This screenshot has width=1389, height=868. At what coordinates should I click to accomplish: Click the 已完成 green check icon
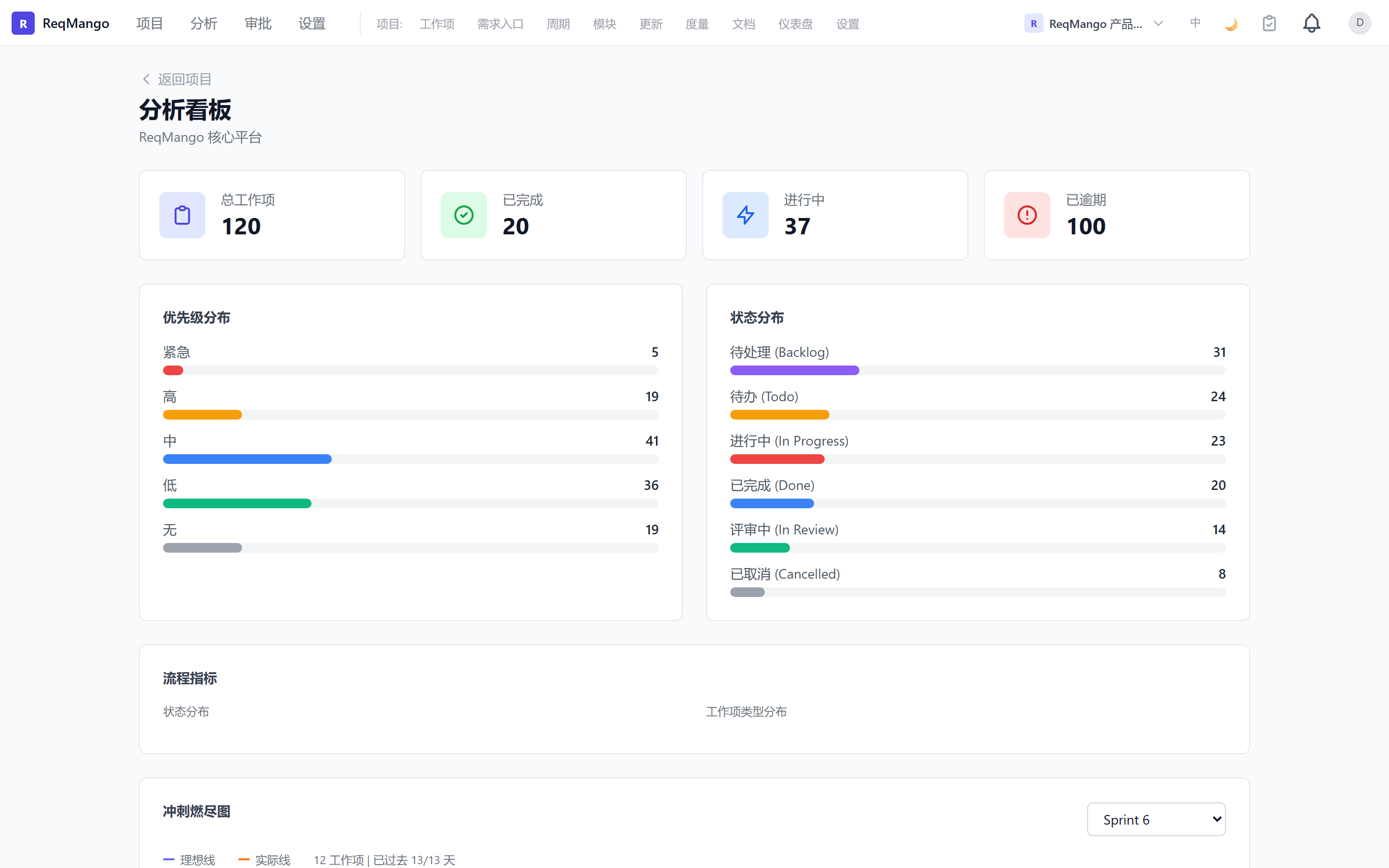464,215
